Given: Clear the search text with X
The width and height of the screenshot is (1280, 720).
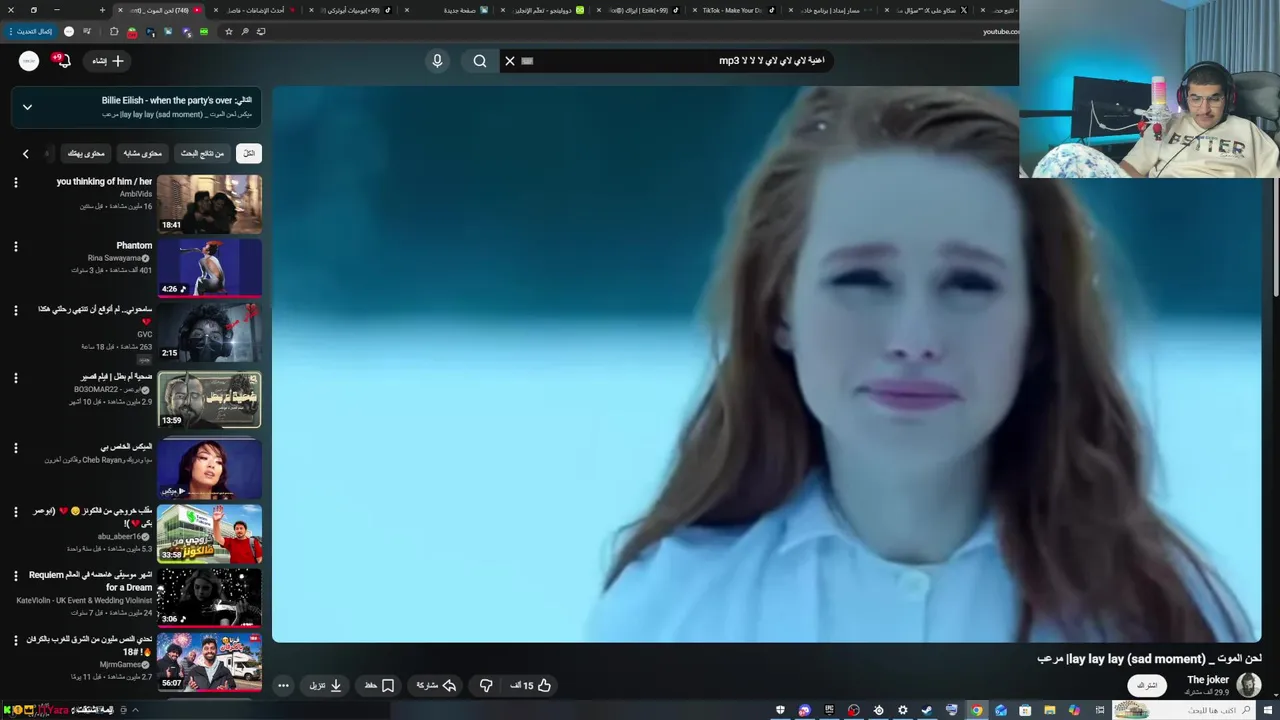Looking at the screenshot, I should click(x=510, y=61).
